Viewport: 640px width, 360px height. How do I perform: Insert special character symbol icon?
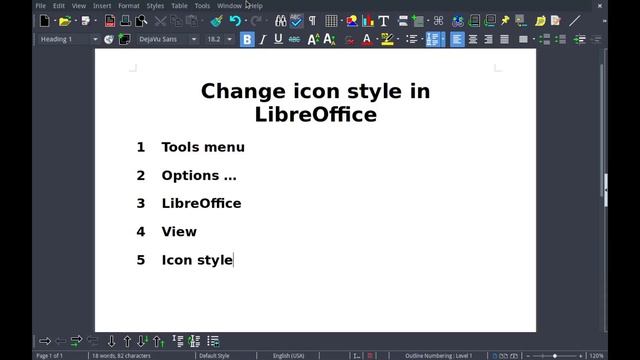click(438, 20)
